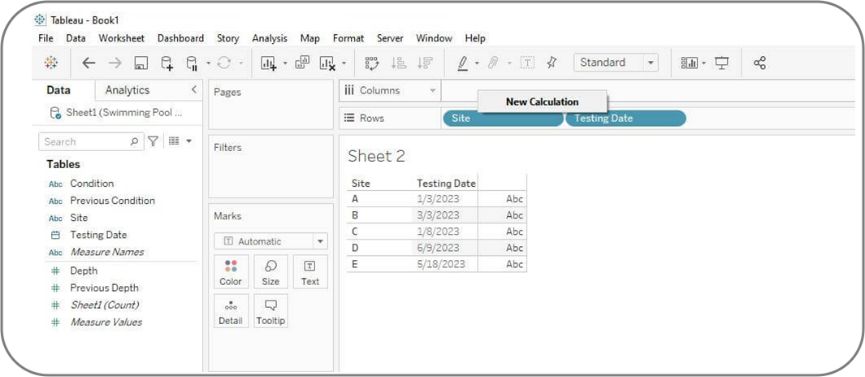Open Detail on the Marks card
This screenshot has height=377, width=865.
pos(231,311)
